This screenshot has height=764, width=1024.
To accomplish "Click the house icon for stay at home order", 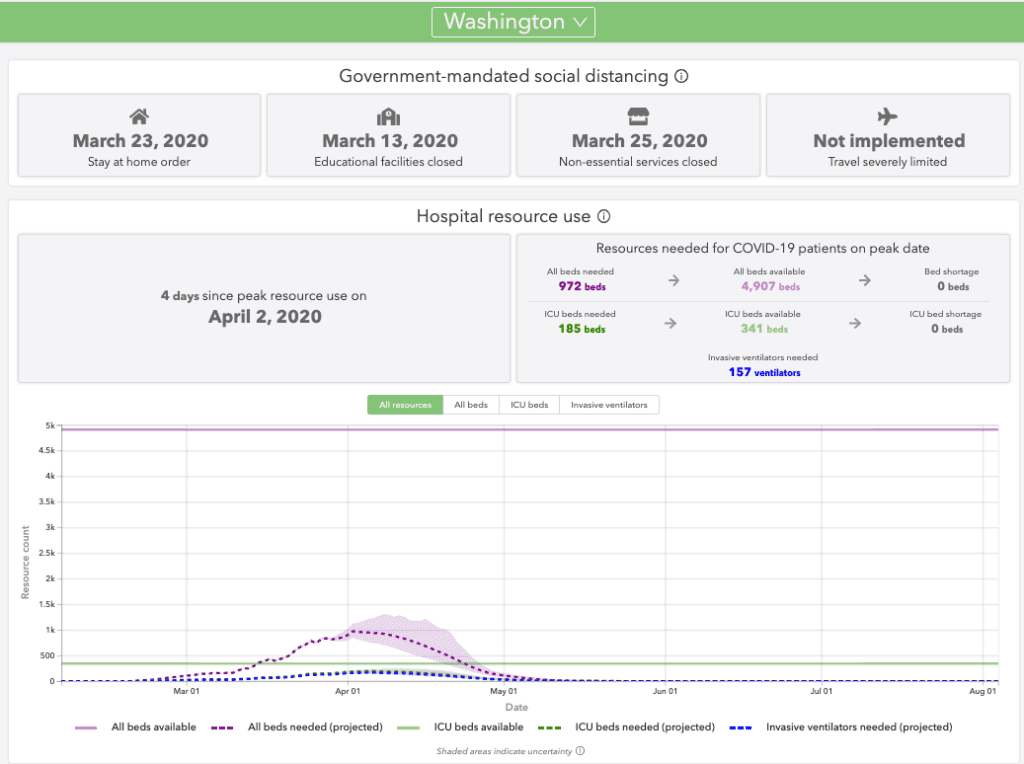I will pyautogui.click(x=140, y=116).
